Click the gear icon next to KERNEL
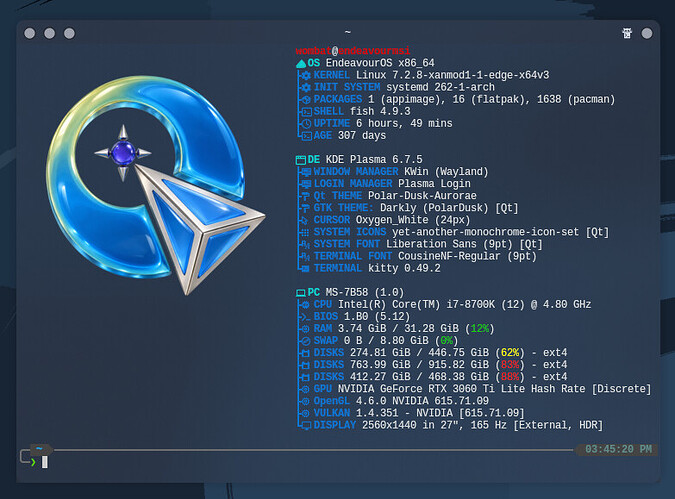The image size is (675, 499). [x=306, y=76]
